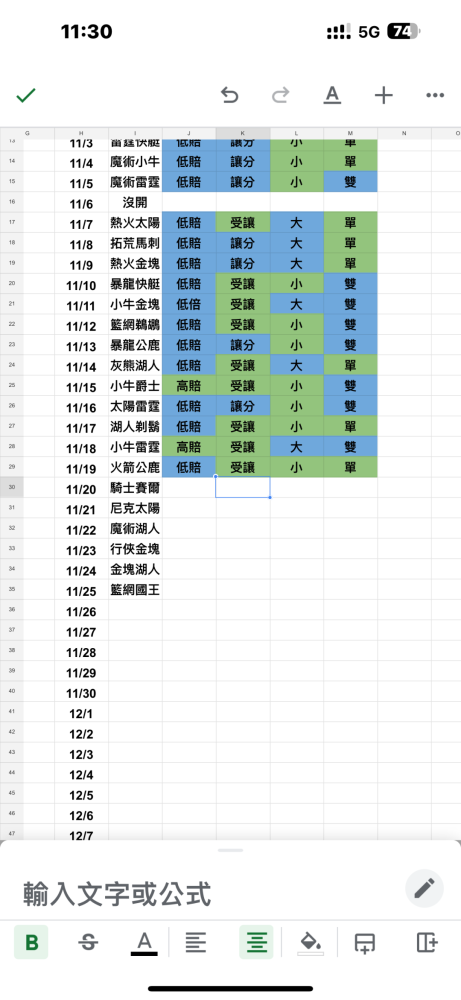Select the cell 魔術小牛
The image size is (461, 1000).
point(135,162)
